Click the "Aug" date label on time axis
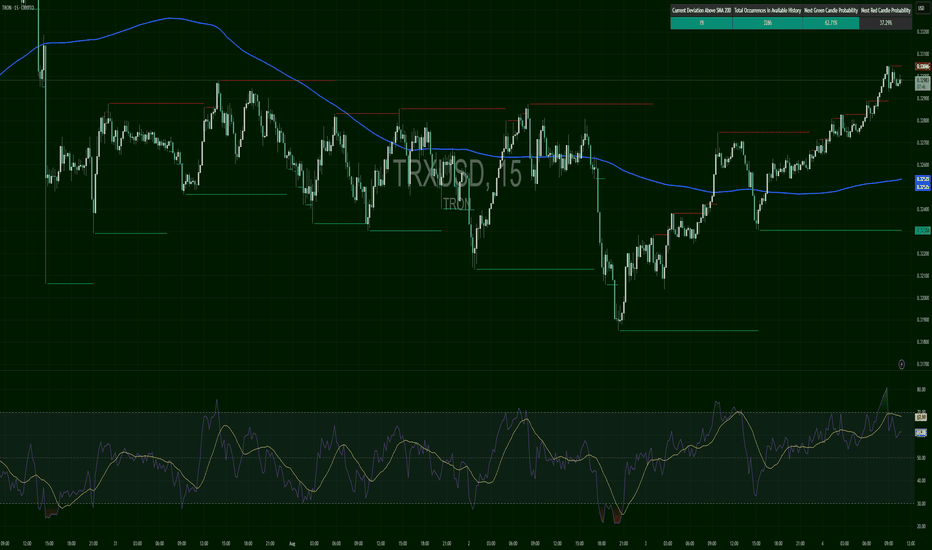 pos(292,543)
